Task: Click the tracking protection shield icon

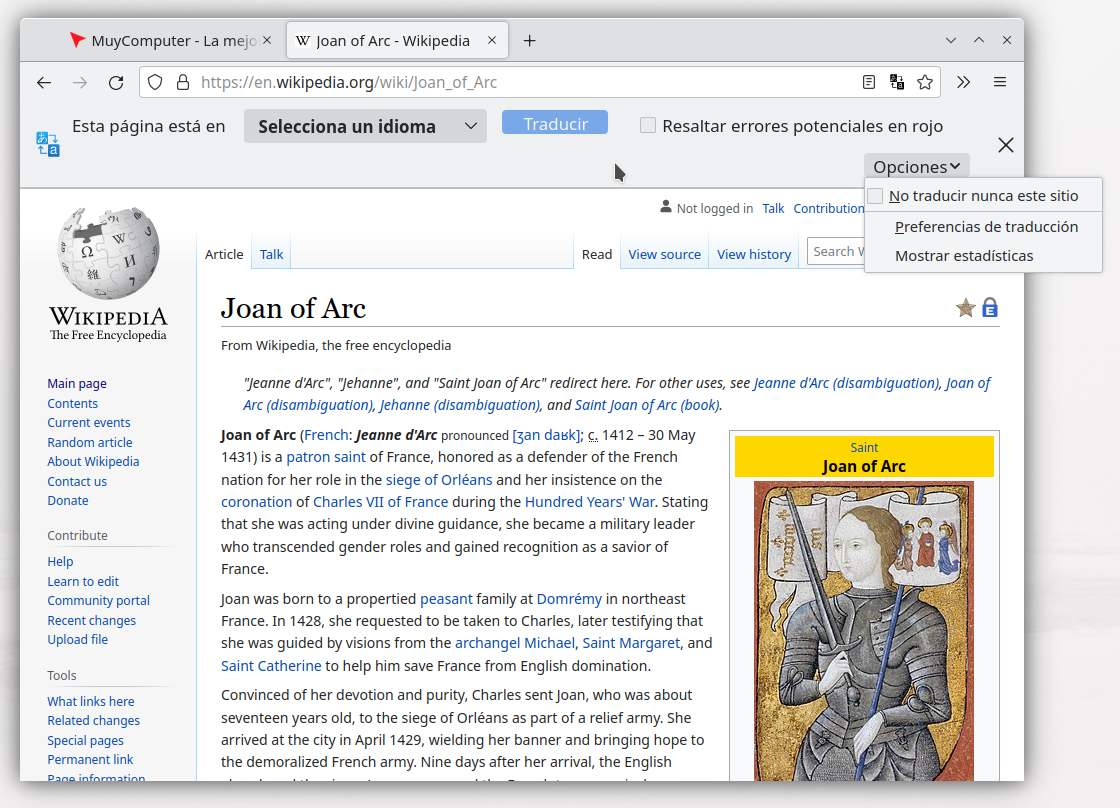Action: coord(155,83)
